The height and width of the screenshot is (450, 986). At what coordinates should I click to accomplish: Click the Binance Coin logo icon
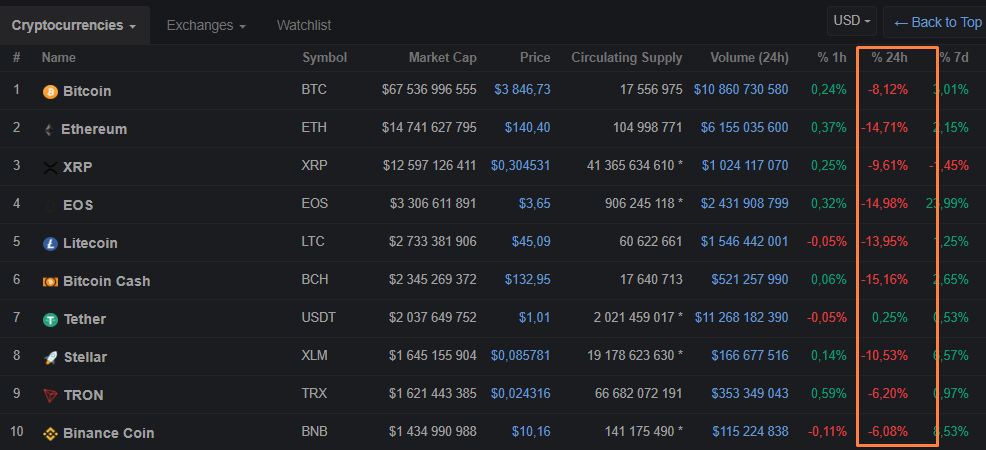click(x=50, y=433)
